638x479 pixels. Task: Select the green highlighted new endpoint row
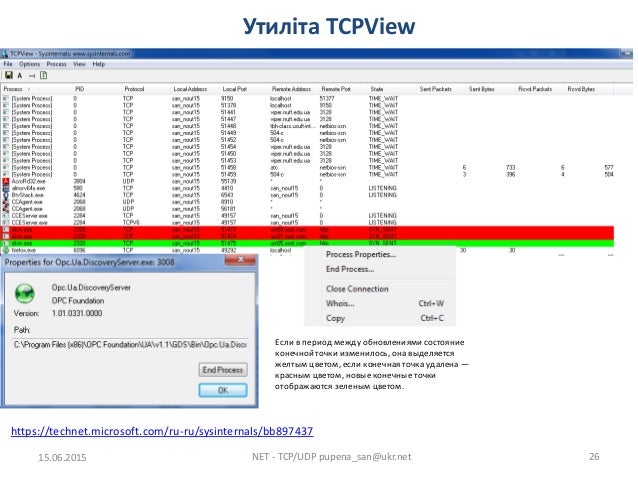(x=307, y=243)
